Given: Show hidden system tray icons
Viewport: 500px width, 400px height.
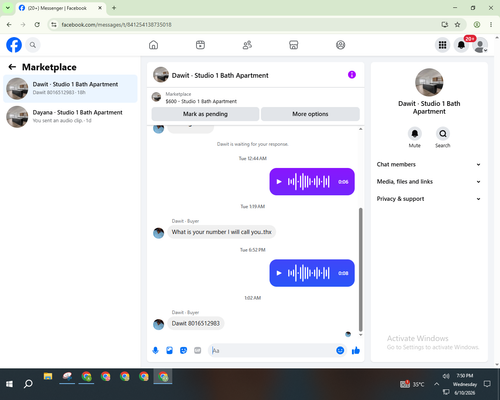Looking at the screenshot, I should [436, 384].
